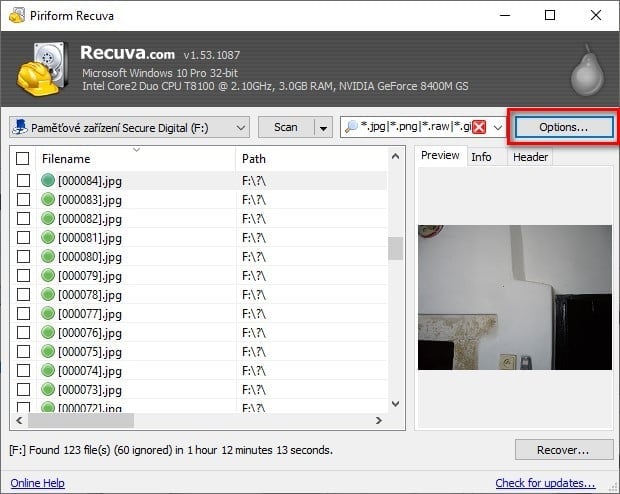Click the green status dot for [000073].jpg

pyautogui.click(x=48, y=389)
